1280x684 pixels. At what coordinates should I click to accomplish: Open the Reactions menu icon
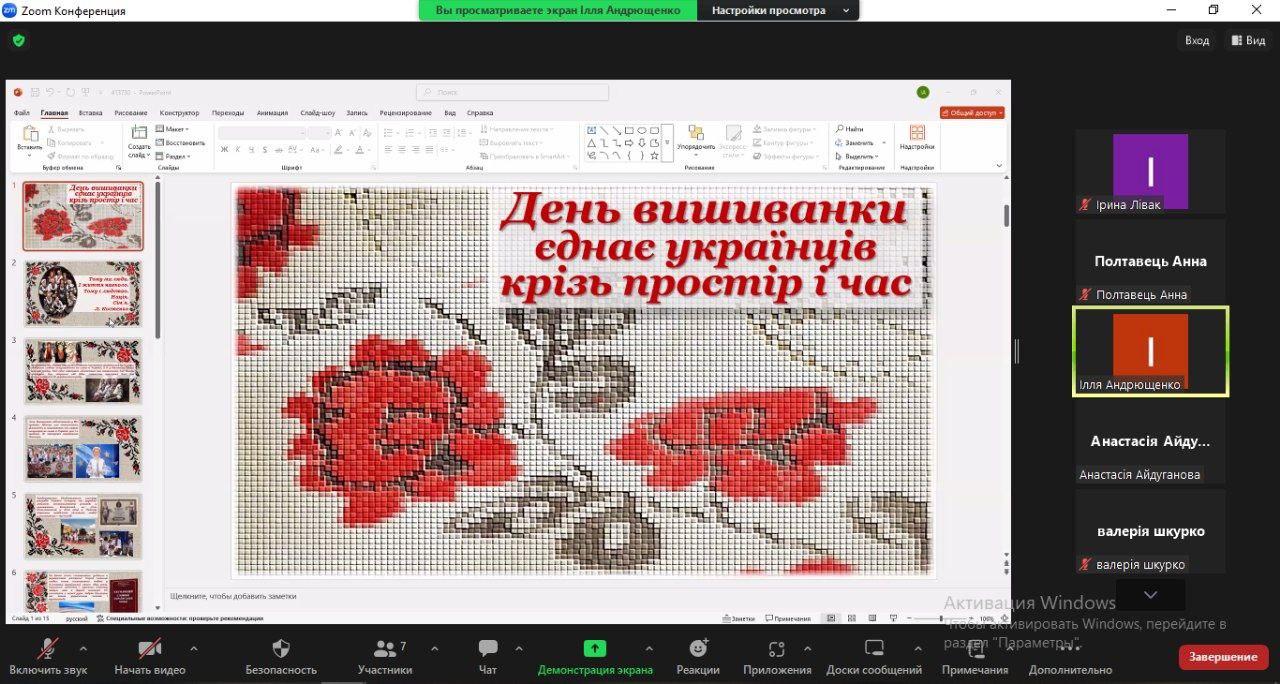[698, 648]
